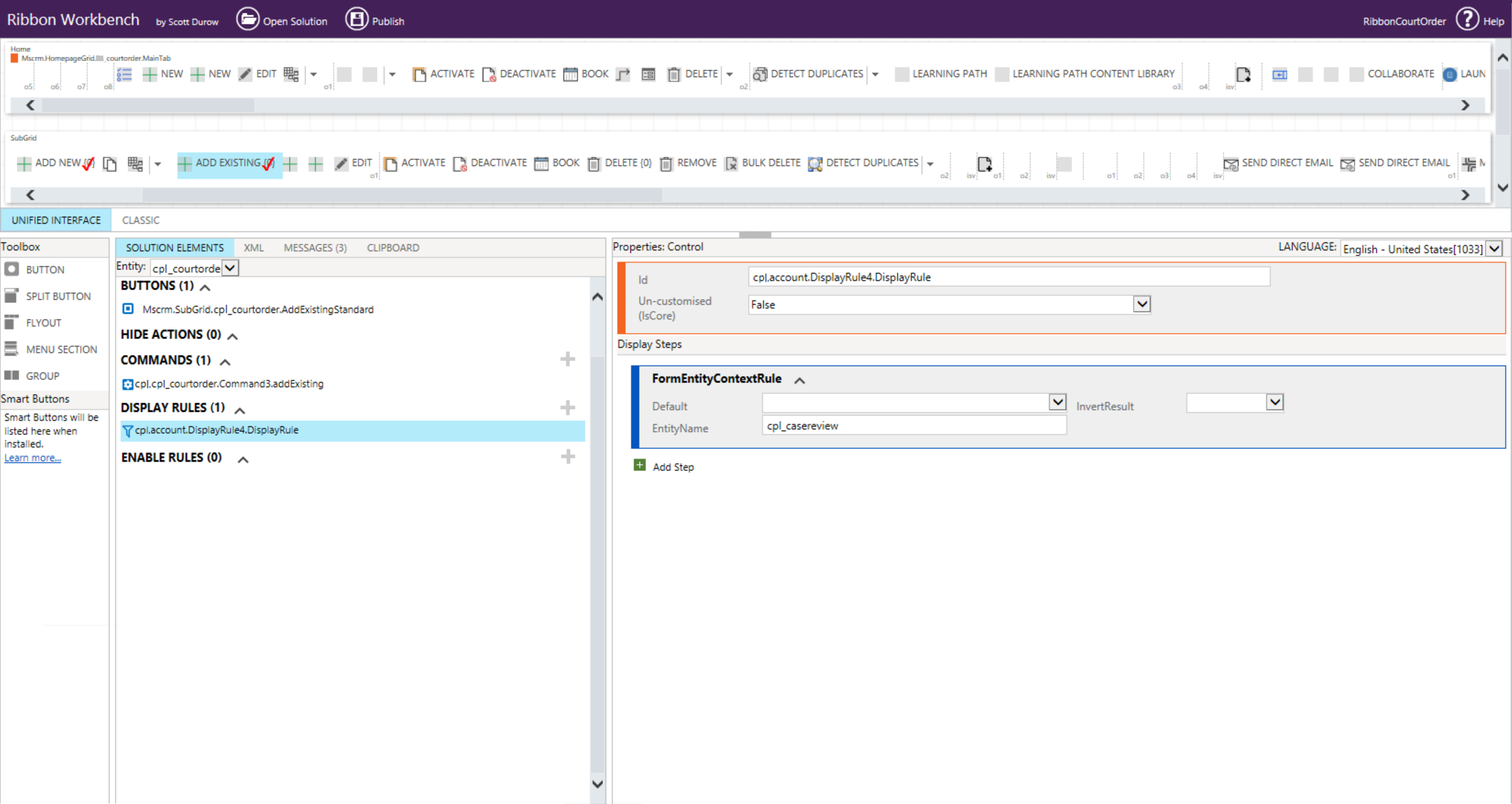1512x804 pixels.
Task: Click the Detect Duplicates icon in Home ribbon
Action: point(759,75)
